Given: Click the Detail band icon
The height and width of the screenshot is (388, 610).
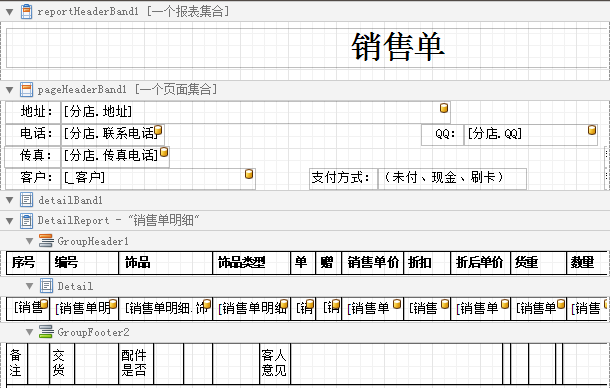Looking at the screenshot, I should tap(46, 286).
